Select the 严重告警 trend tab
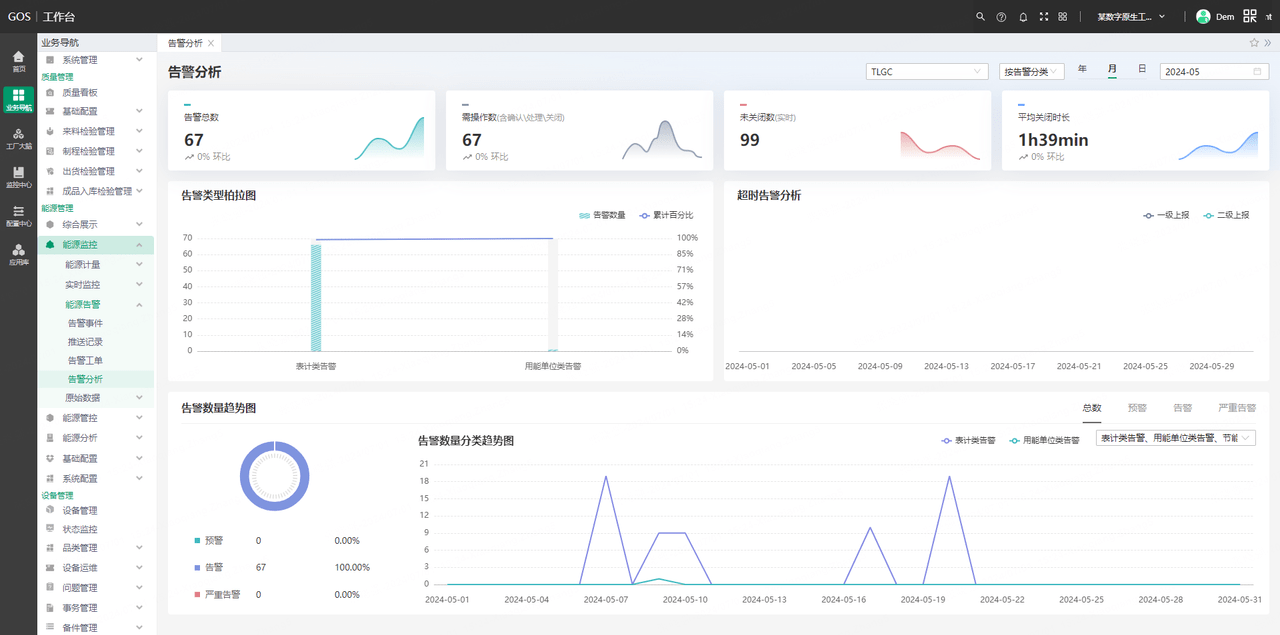 point(1237,408)
